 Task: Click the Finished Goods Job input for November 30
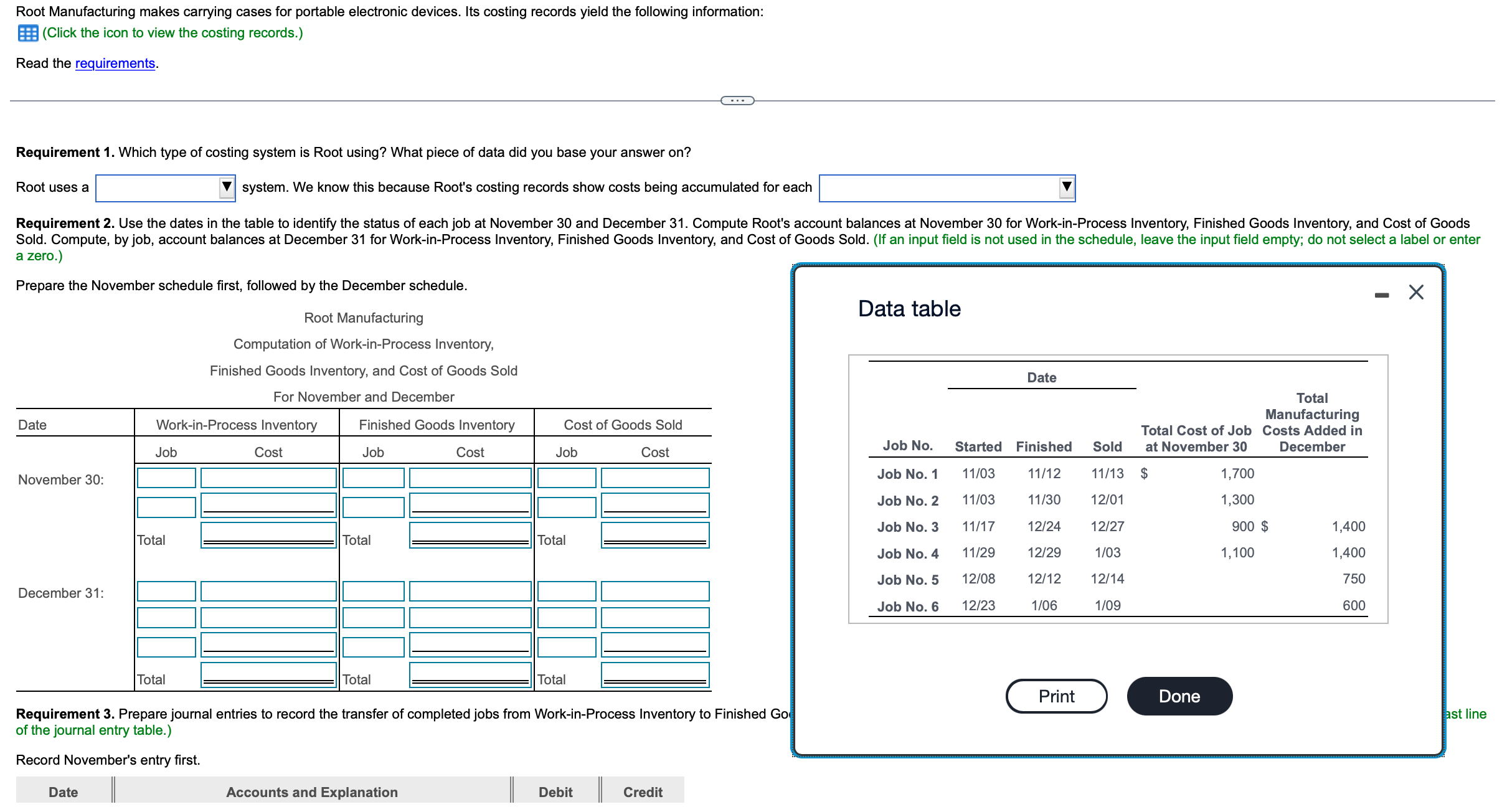[373, 478]
